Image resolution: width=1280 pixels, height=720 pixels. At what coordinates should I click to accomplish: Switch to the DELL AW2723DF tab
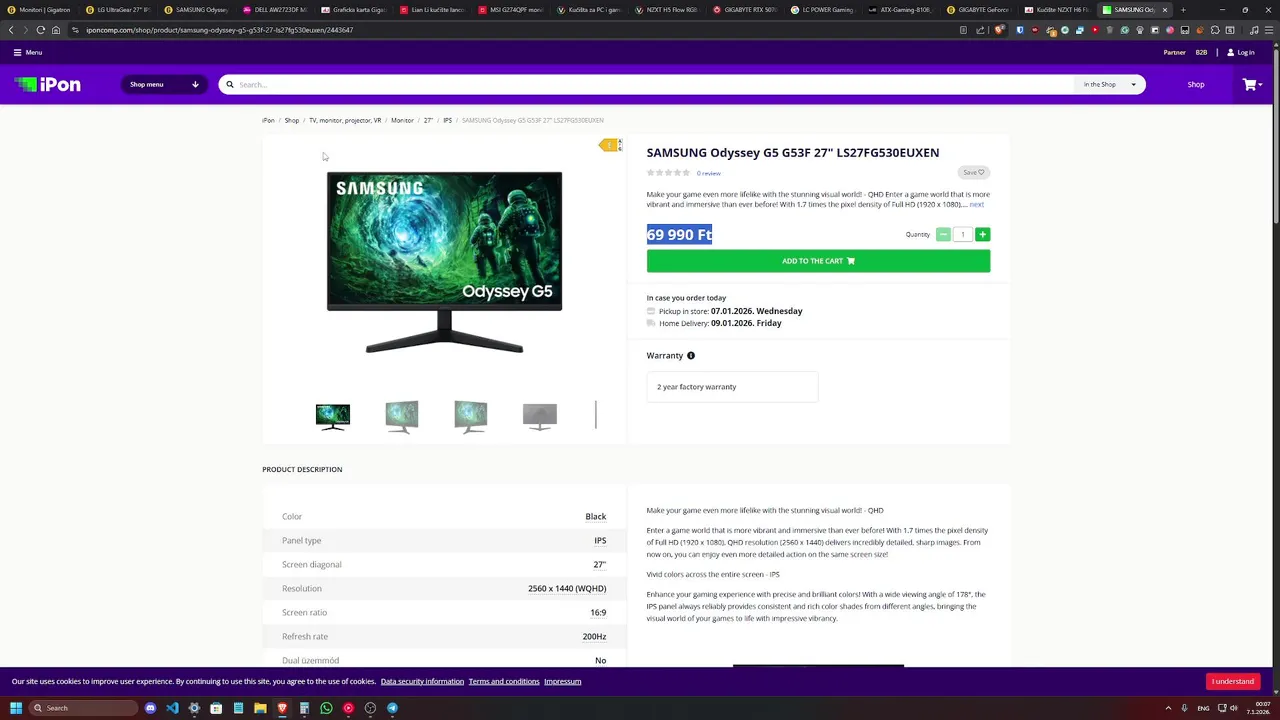(277, 10)
